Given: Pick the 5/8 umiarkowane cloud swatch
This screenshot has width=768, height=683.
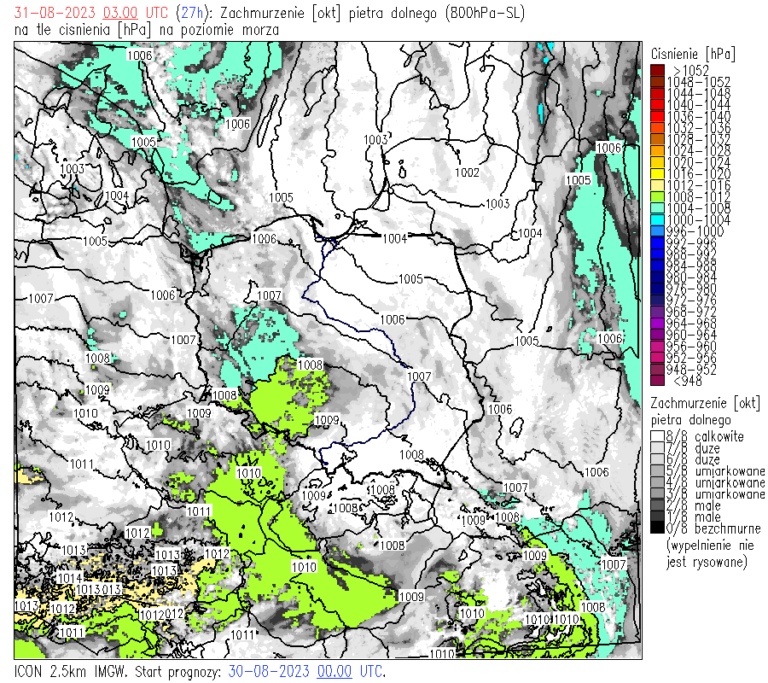Looking at the screenshot, I should [x=657, y=471].
